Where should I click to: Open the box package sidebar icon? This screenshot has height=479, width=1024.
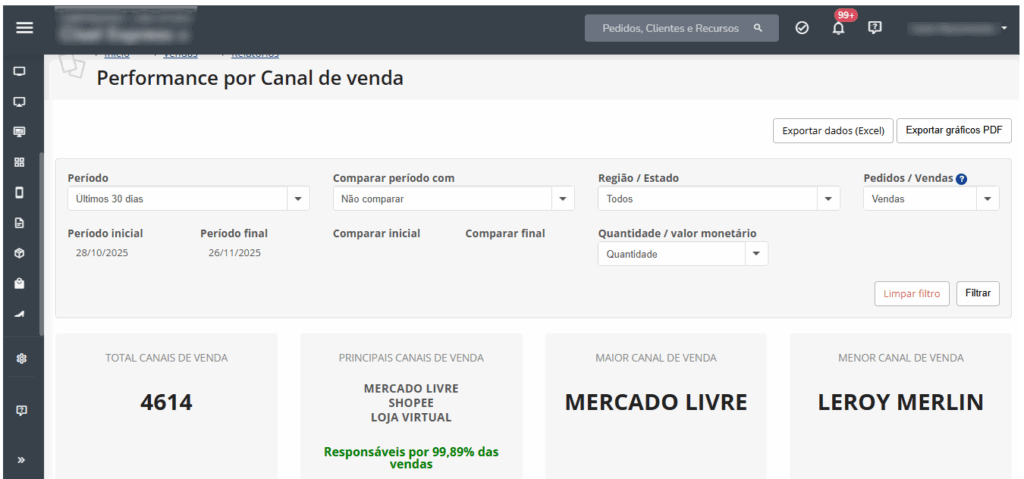(19, 253)
